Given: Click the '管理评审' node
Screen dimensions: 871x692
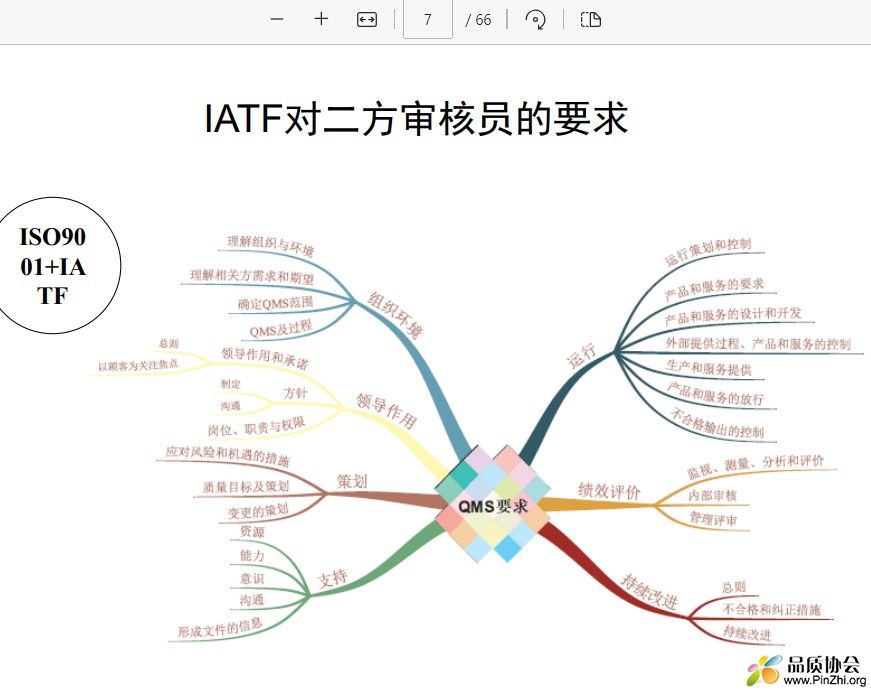Looking at the screenshot, I should 713,519.
